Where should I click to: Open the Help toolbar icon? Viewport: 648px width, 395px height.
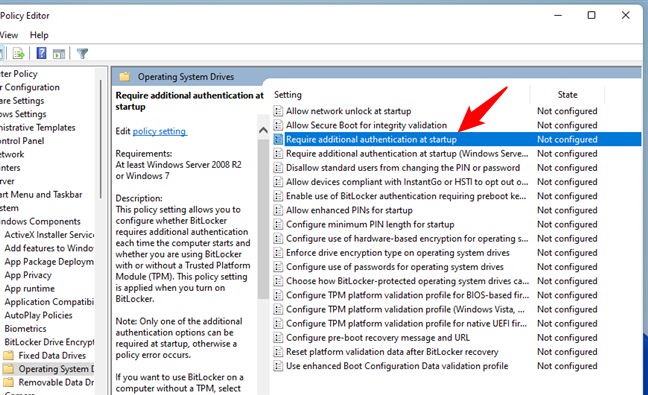pos(41,53)
